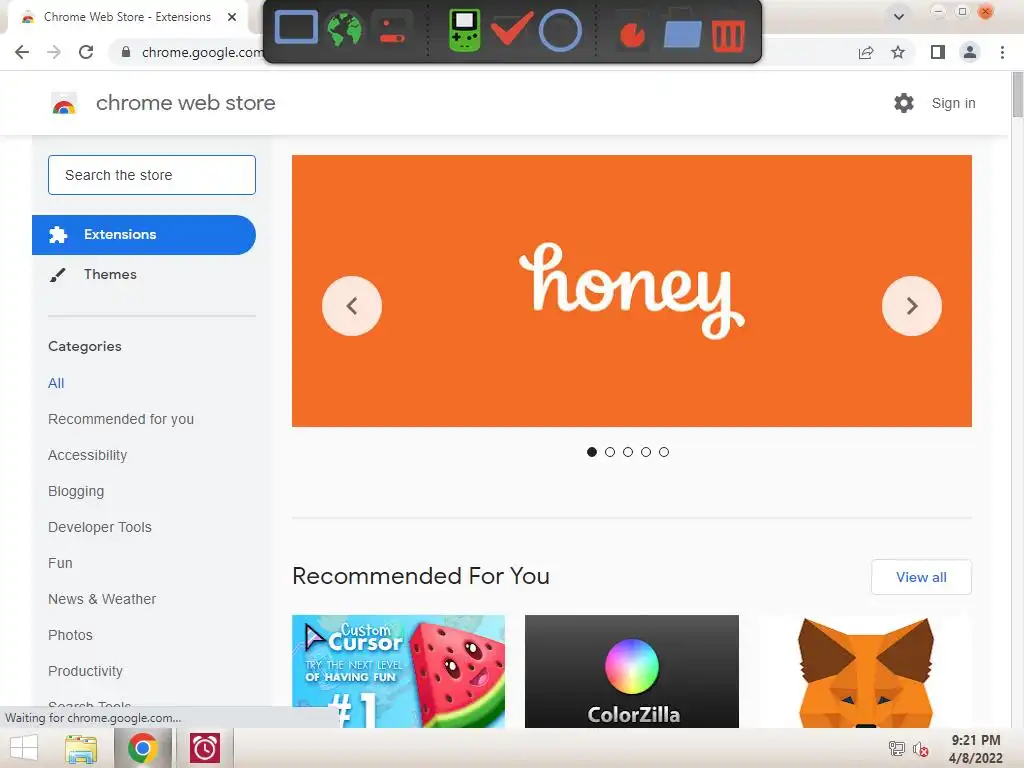Click the page vertical scrollbar thumb

1017,95
